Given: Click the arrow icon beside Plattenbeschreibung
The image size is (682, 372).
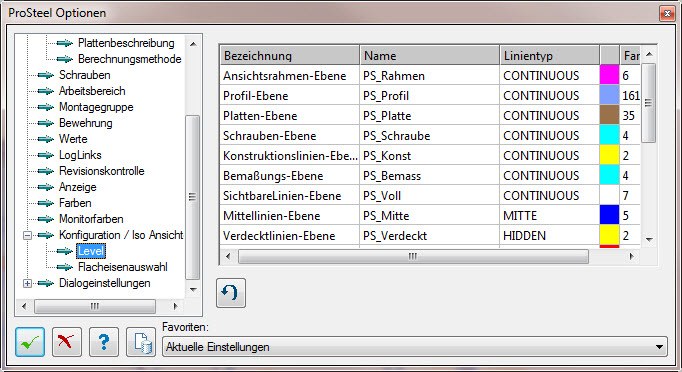Looking at the screenshot, I should point(65,43).
